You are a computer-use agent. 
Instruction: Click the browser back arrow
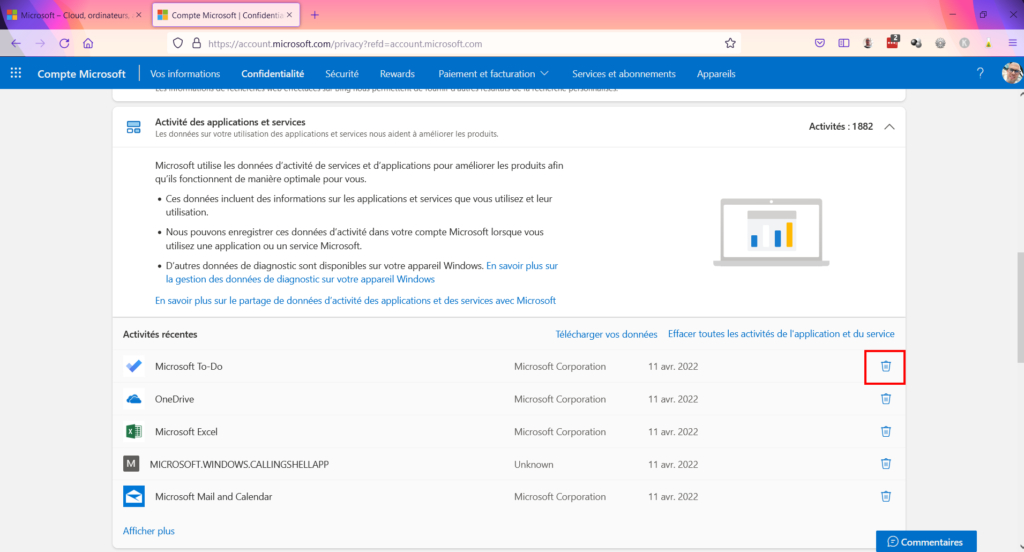16,44
